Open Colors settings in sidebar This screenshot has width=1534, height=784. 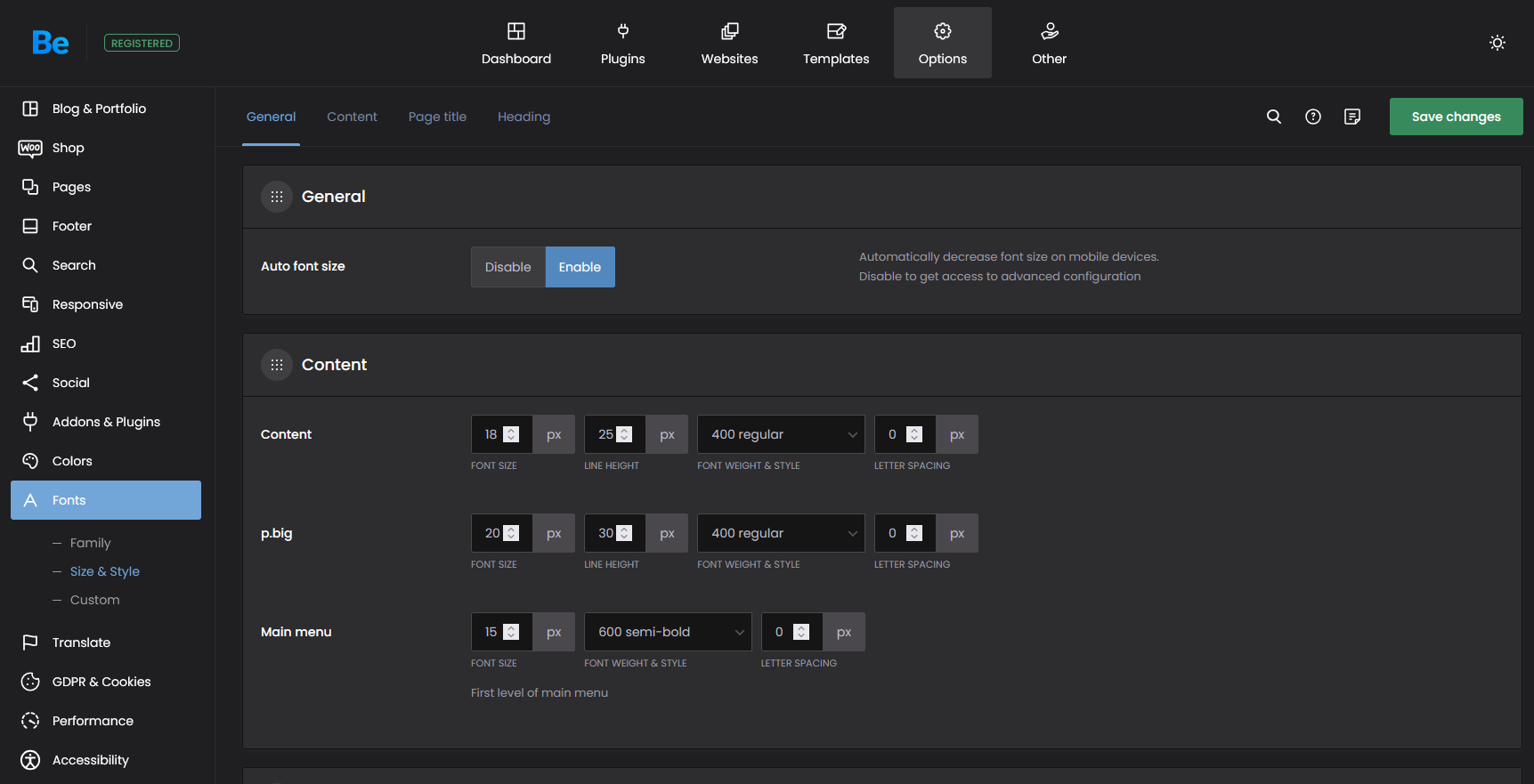pos(106,461)
